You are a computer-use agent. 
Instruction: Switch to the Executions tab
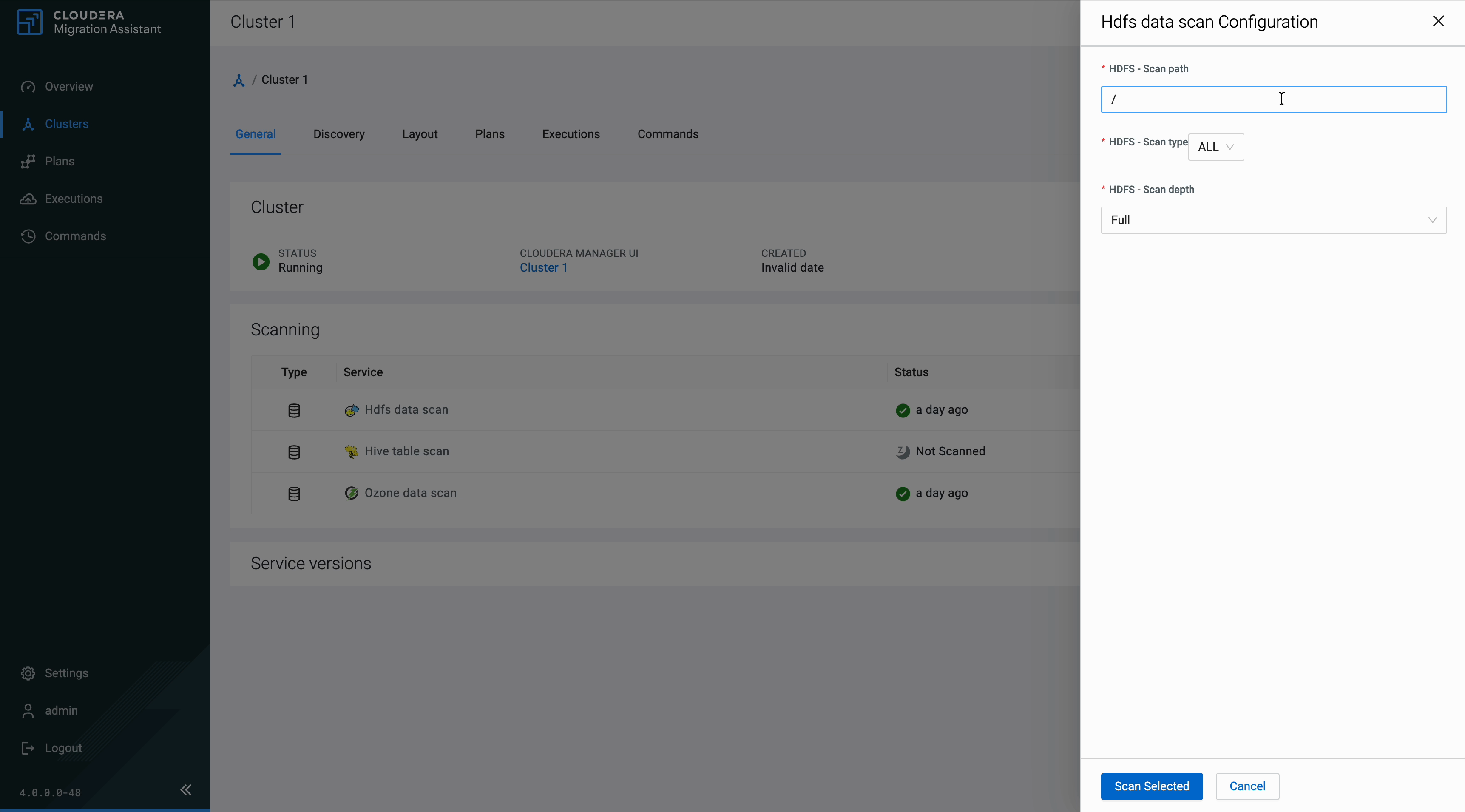[571, 134]
